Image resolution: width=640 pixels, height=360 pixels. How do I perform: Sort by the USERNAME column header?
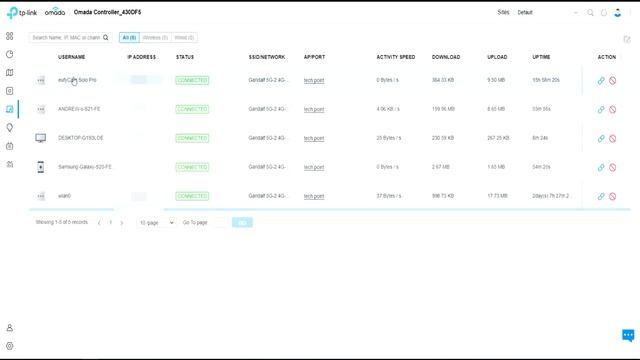71,57
